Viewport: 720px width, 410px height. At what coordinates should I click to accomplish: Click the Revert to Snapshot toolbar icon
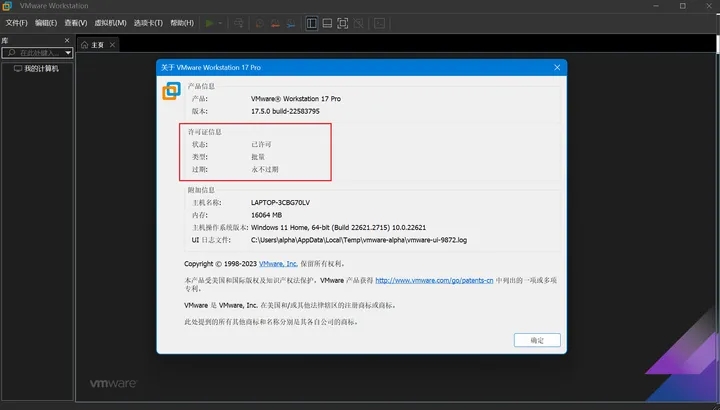coord(275,22)
